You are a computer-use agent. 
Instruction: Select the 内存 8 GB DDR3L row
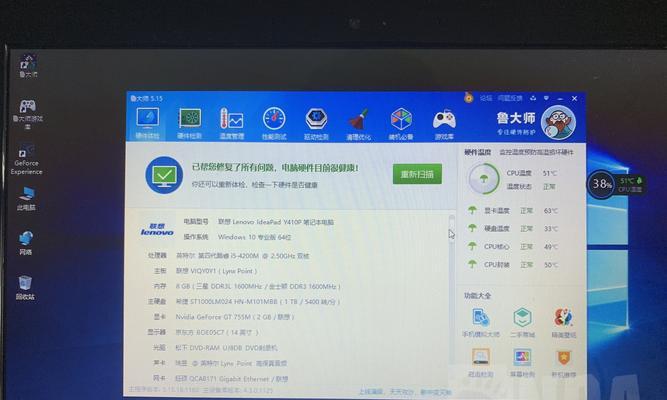click(x=247, y=286)
